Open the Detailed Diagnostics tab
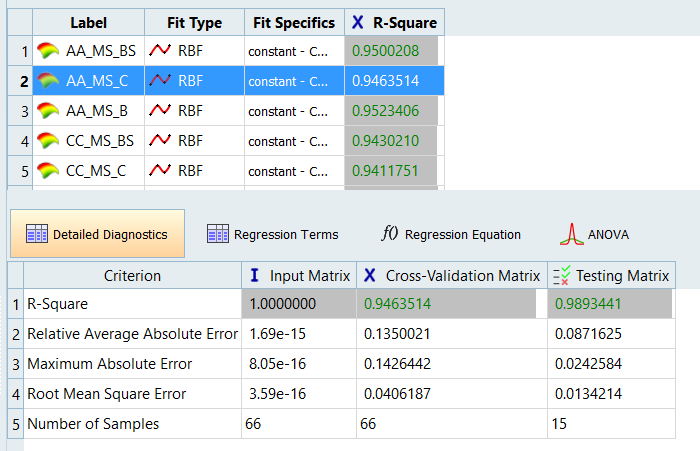Screen dimensions: 700x451 tap(97, 234)
